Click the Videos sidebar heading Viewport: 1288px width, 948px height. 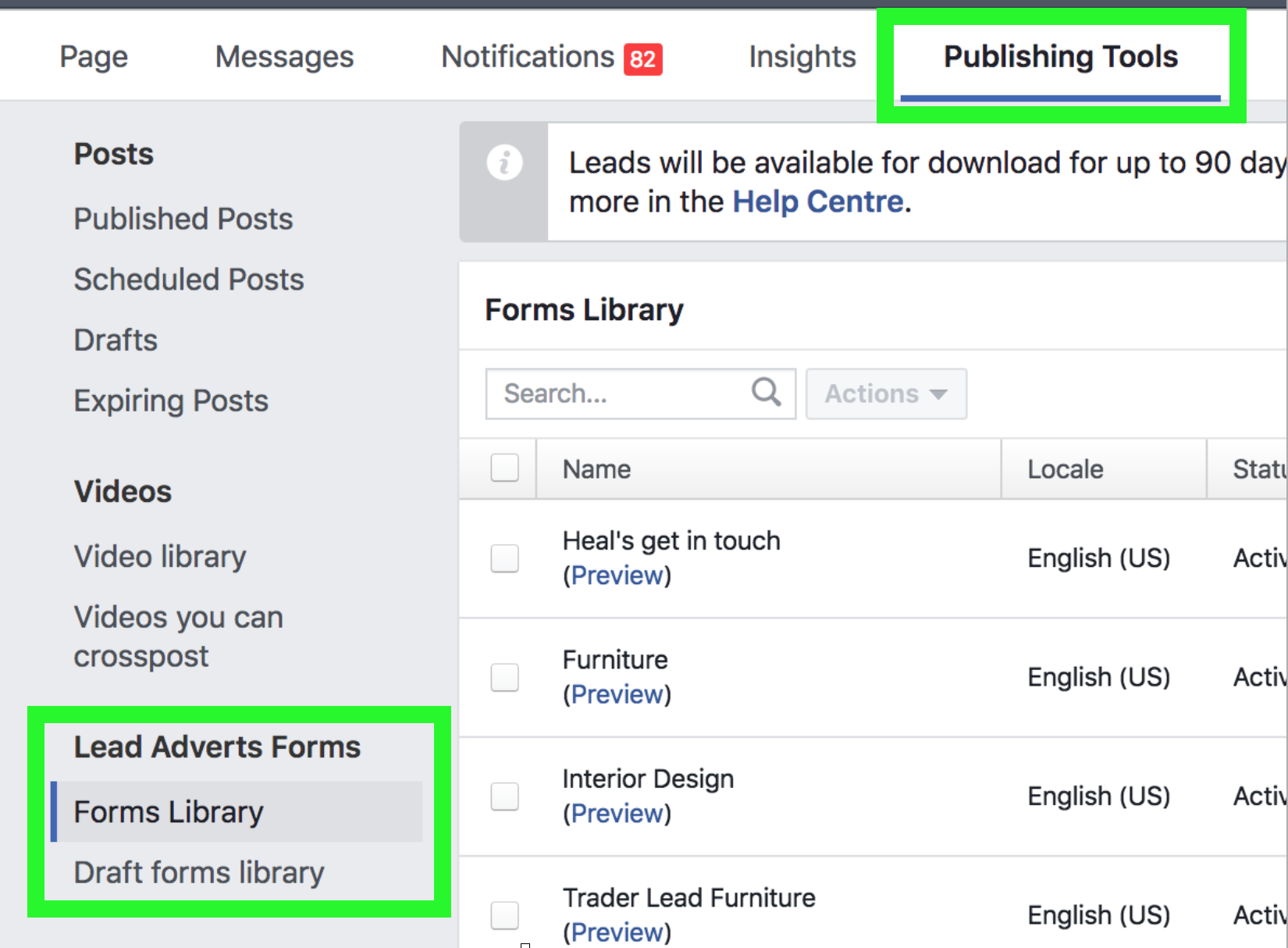pyautogui.click(x=123, y=492)
